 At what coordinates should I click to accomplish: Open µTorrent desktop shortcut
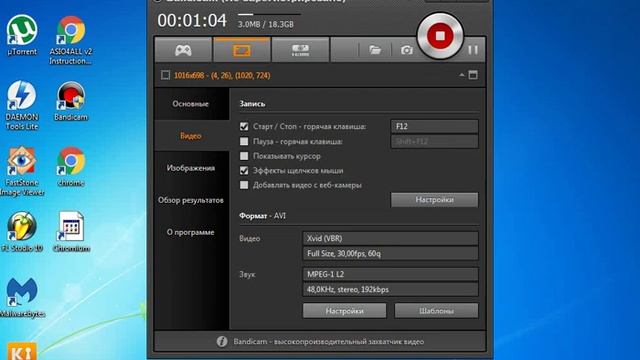tap(22, 36)
